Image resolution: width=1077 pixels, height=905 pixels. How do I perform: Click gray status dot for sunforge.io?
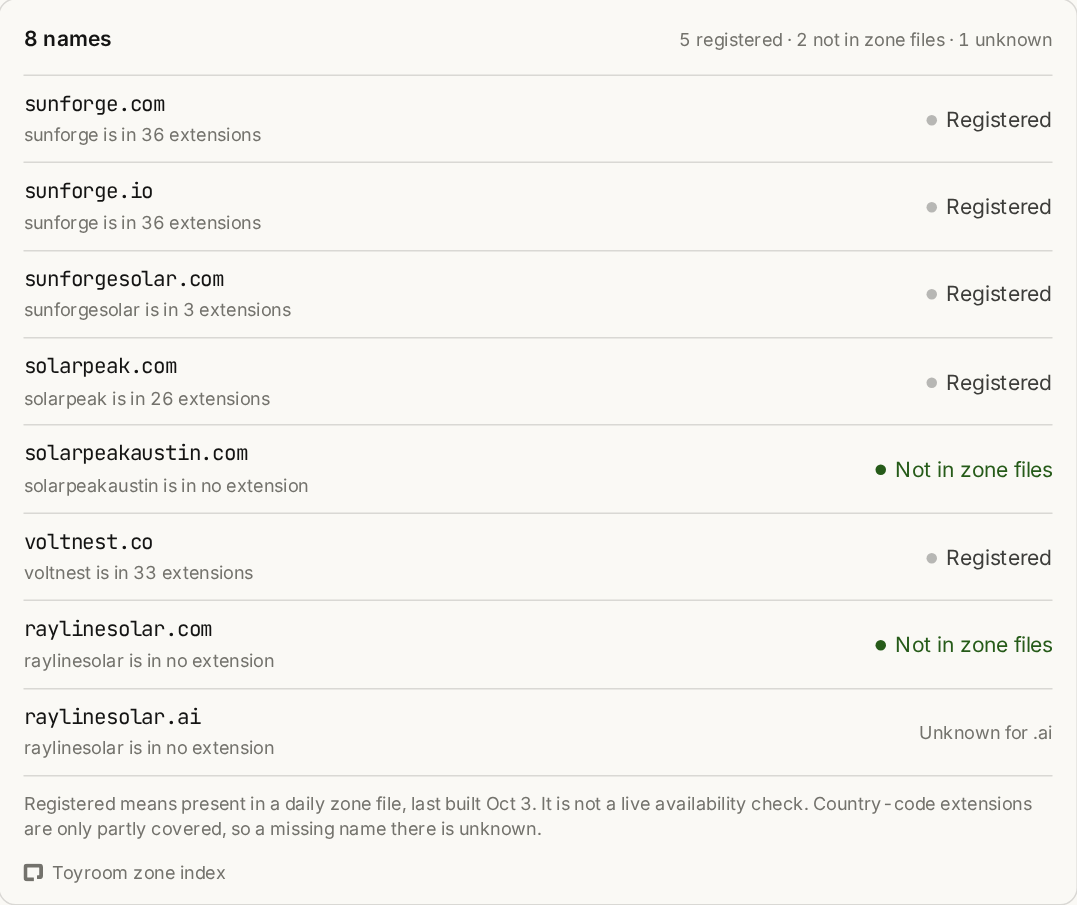click(x=931, y=207)
